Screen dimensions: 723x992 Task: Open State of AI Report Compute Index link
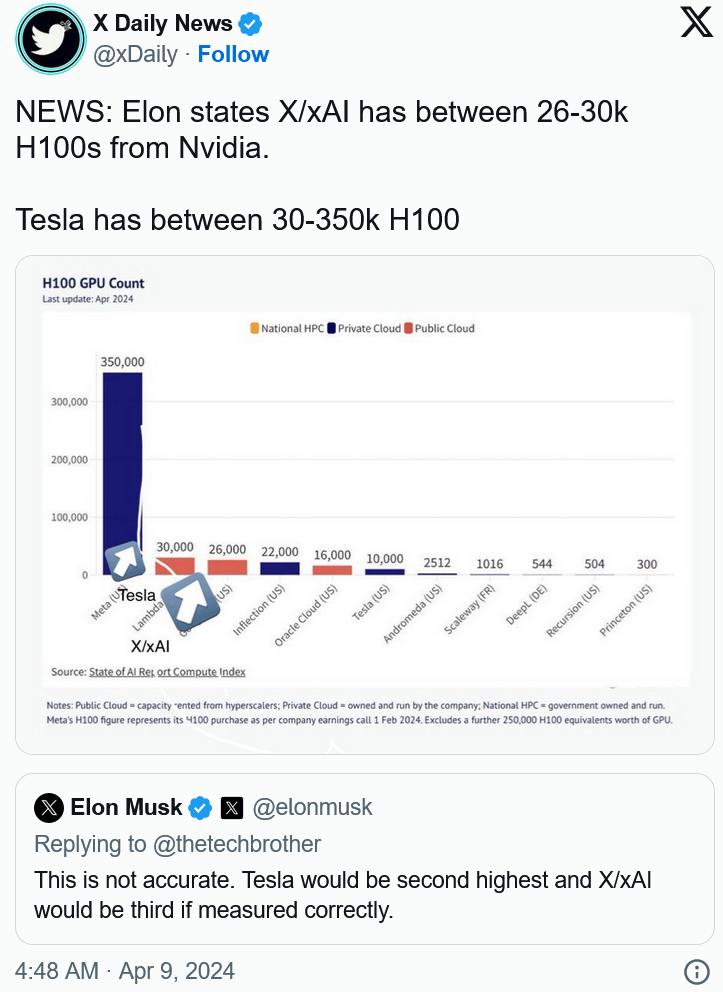click(167, 672)
